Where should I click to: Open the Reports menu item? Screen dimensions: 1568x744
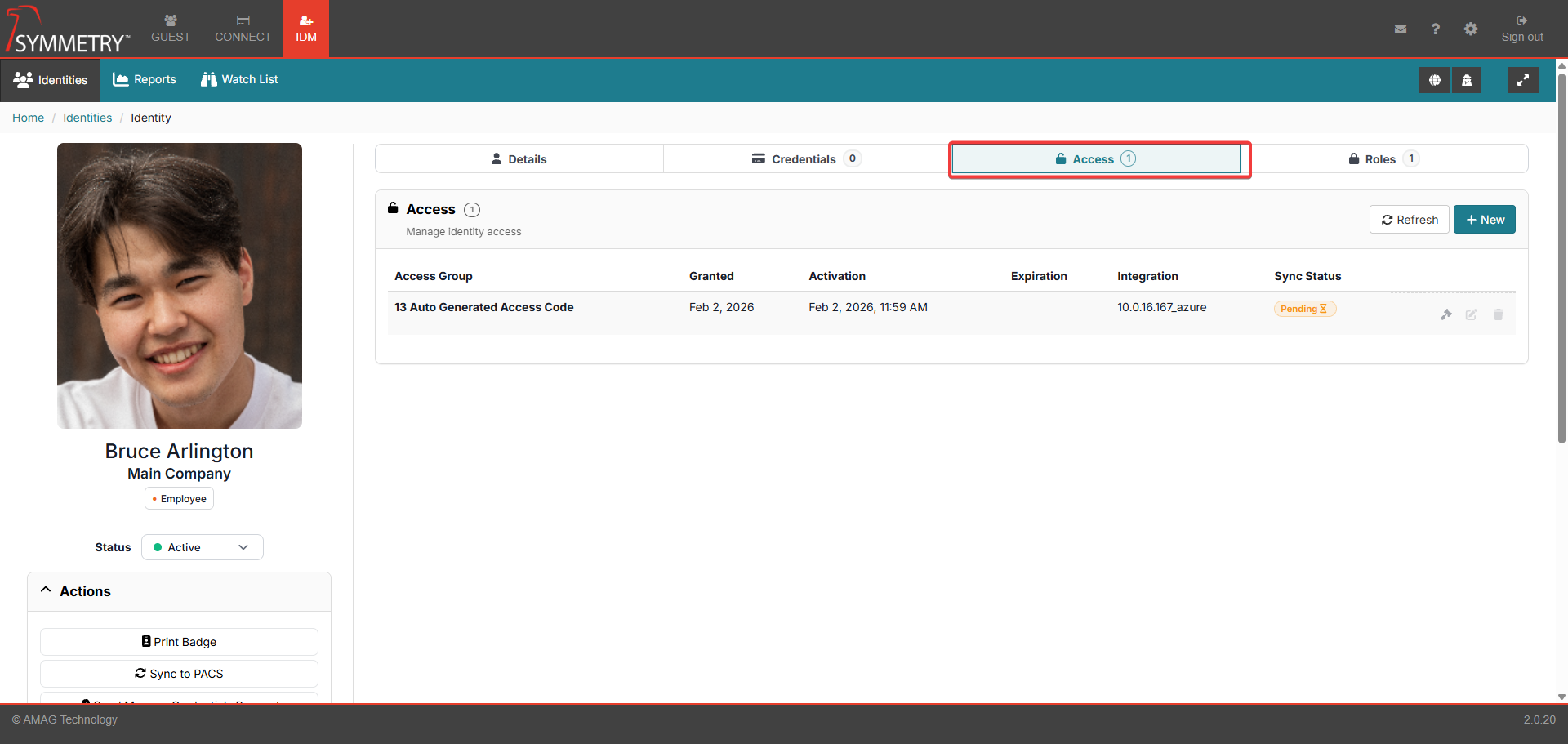coord(145,79)
